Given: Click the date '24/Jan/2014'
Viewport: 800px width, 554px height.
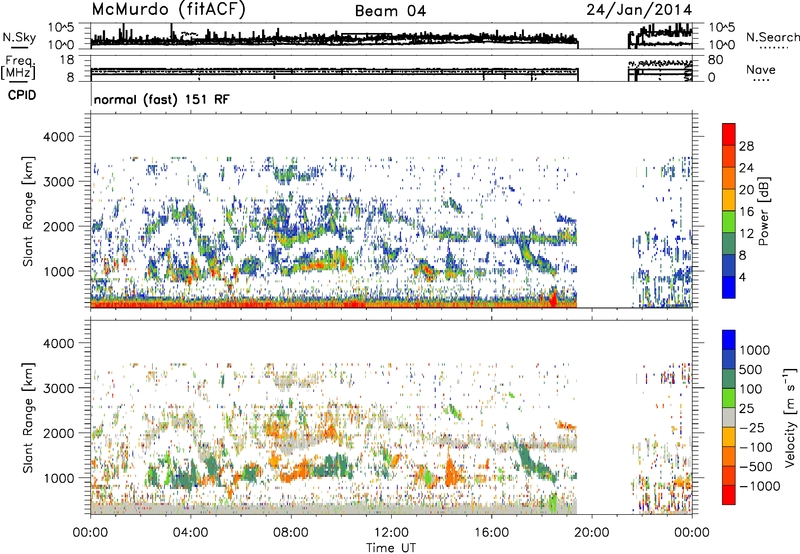Looking at the screenshot, I should [639, 10].
